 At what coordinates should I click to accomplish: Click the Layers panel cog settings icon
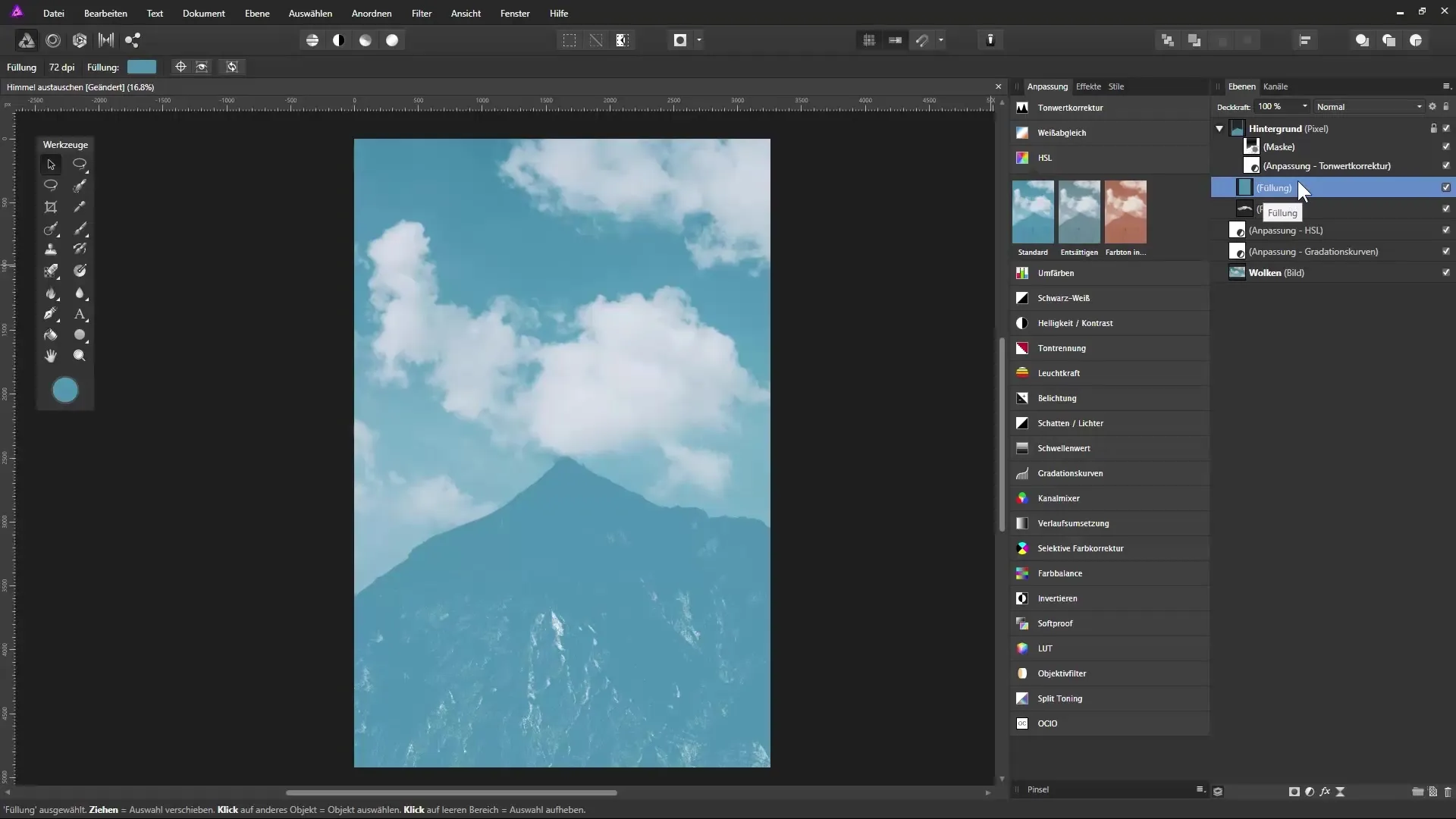1432,107
